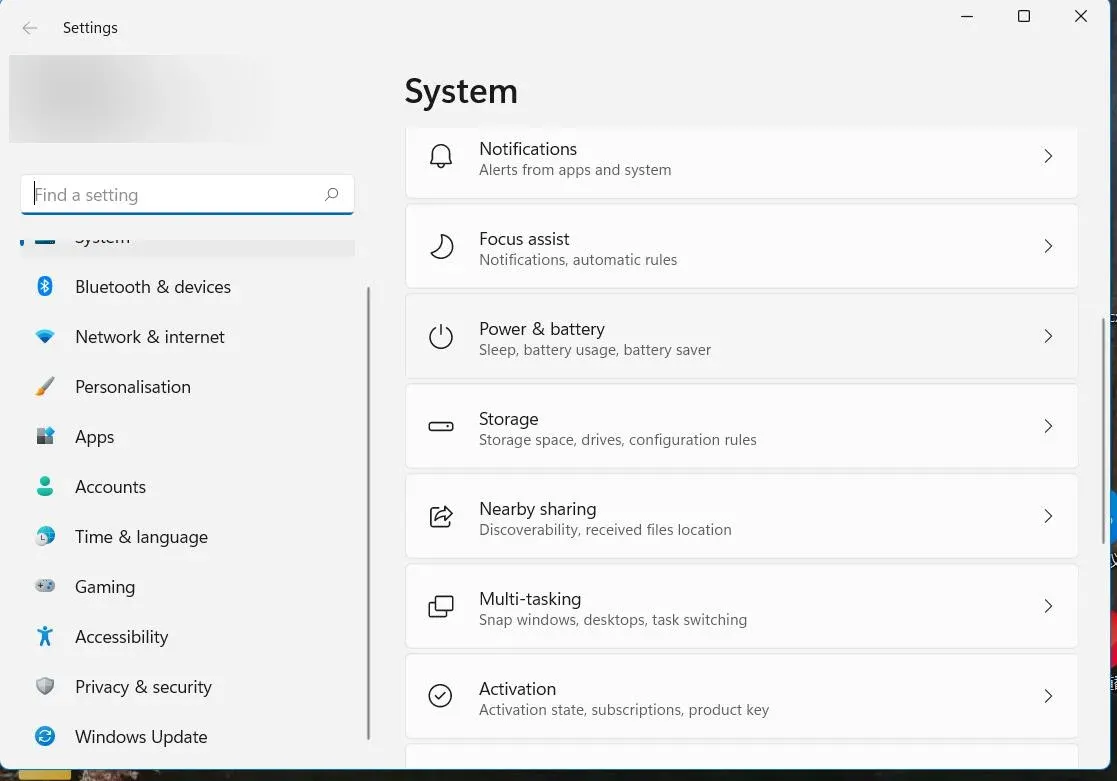This screenshot has width=1117, height=781.
Task: Click the Wi-Fi network icon in sidebar
Action: [x=45, y=336]
